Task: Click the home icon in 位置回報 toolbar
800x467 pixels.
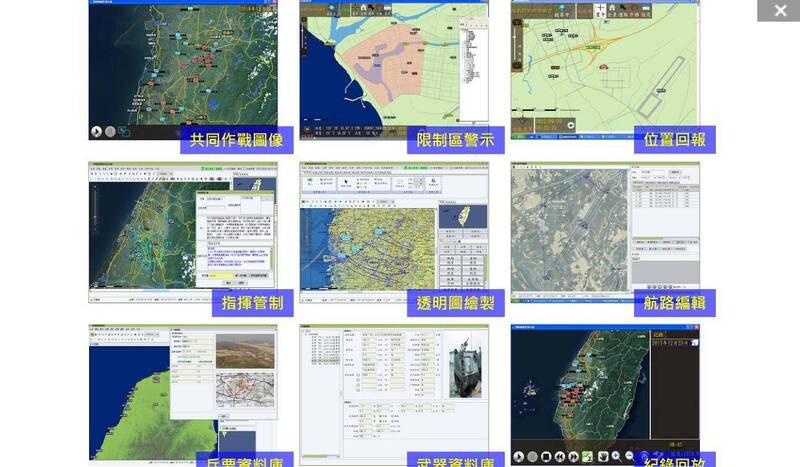Action: coord(612,8)
